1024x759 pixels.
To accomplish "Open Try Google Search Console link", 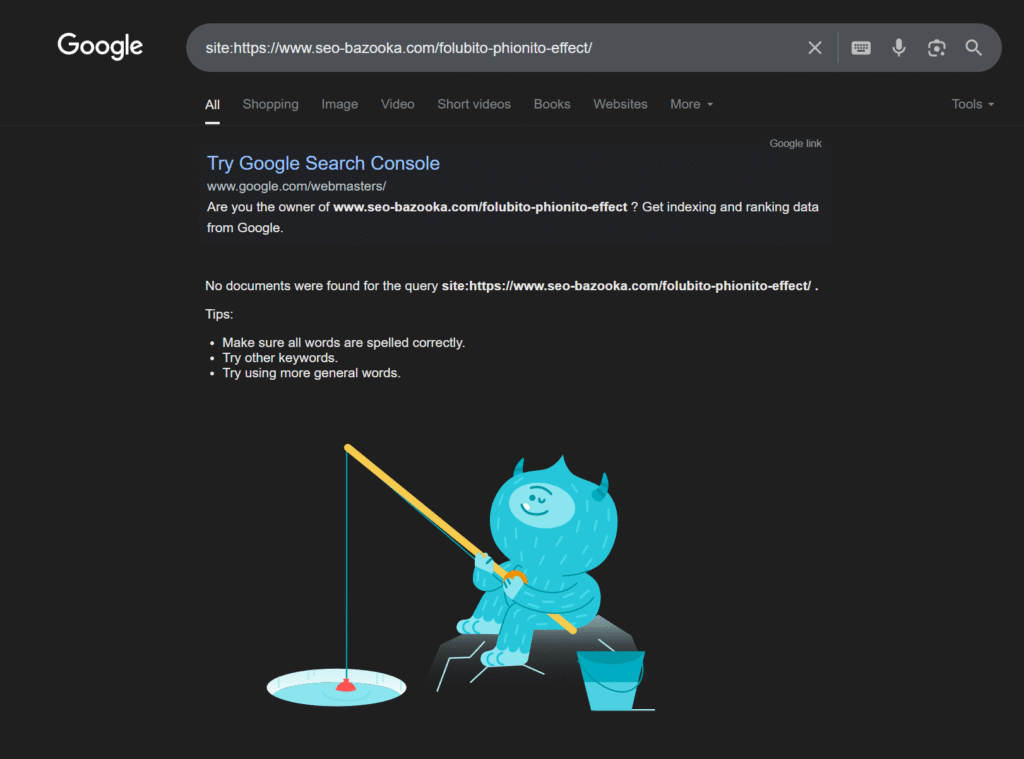I will coord(323,163).
